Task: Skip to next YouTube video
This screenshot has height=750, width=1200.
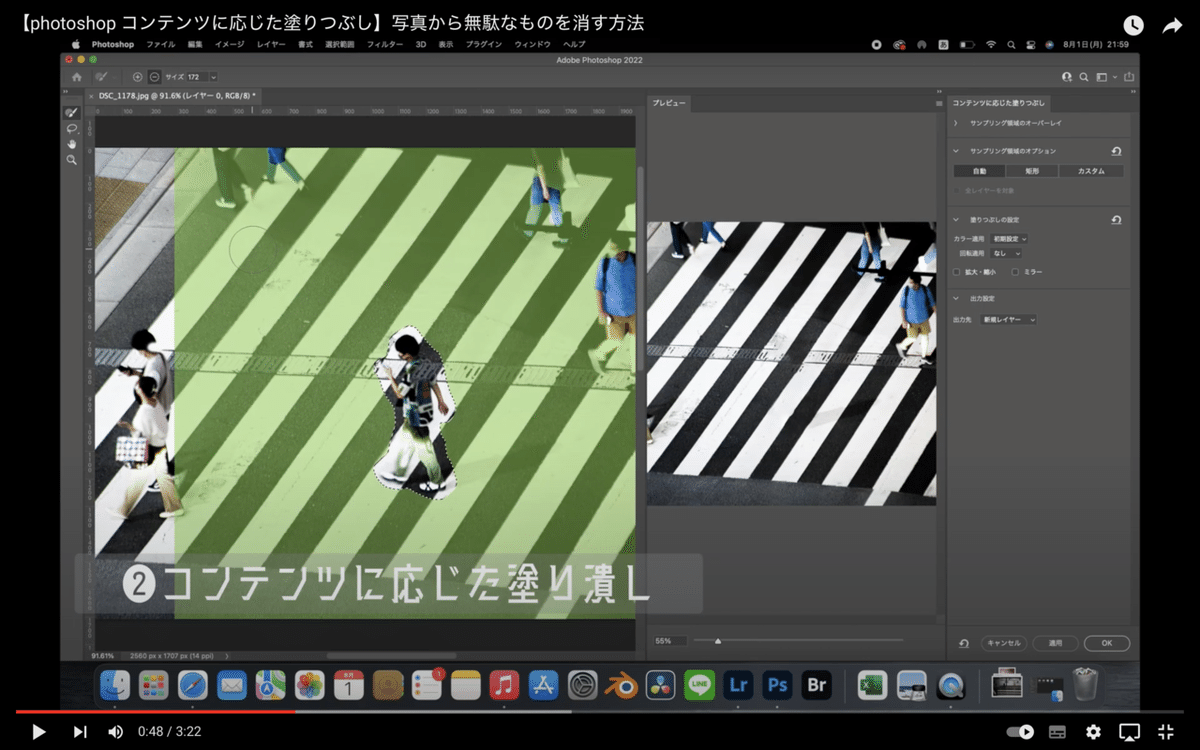Action: (80, 732)
